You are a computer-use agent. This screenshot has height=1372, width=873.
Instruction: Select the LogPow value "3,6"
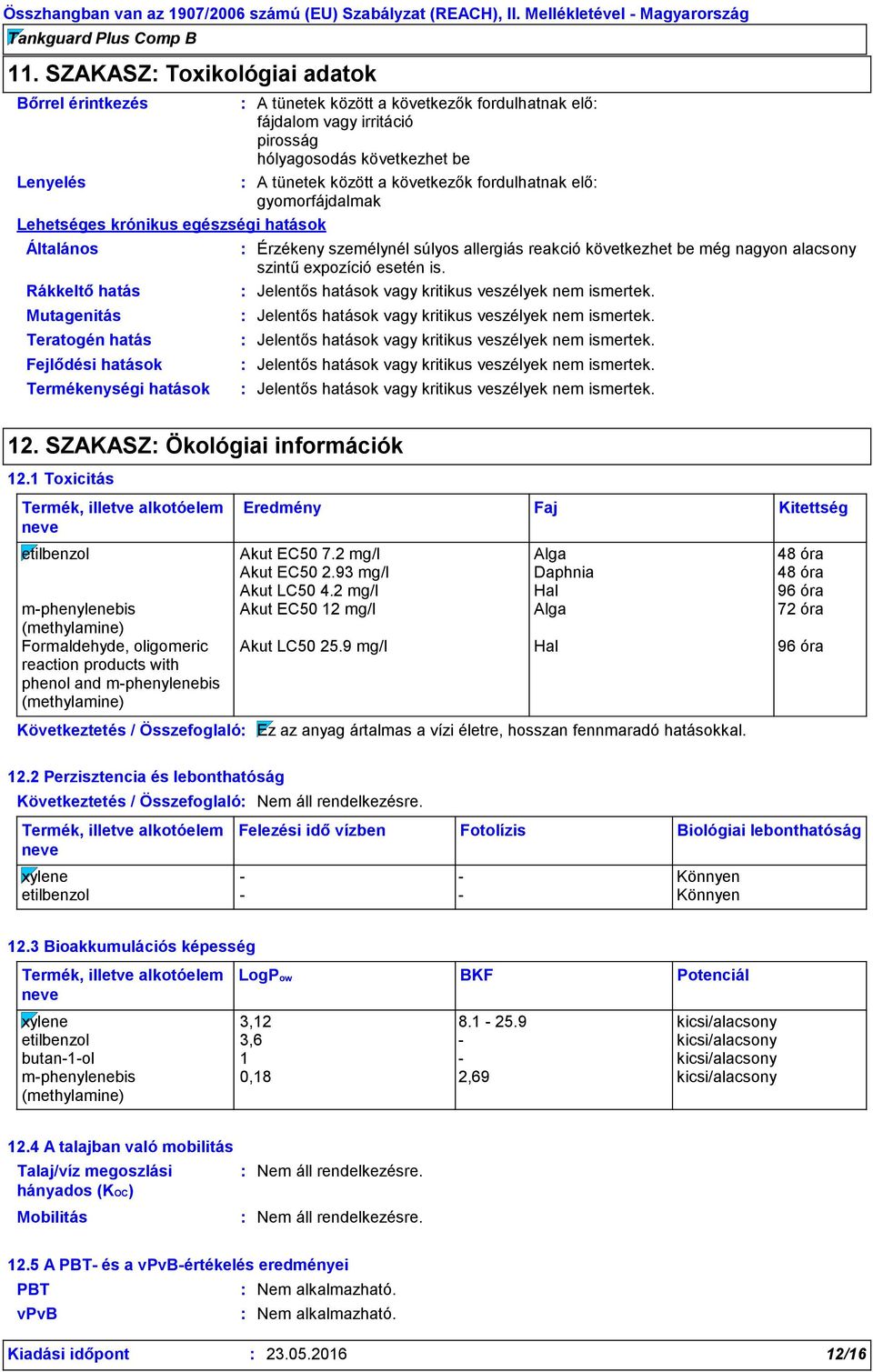(x=251, y=1040)
